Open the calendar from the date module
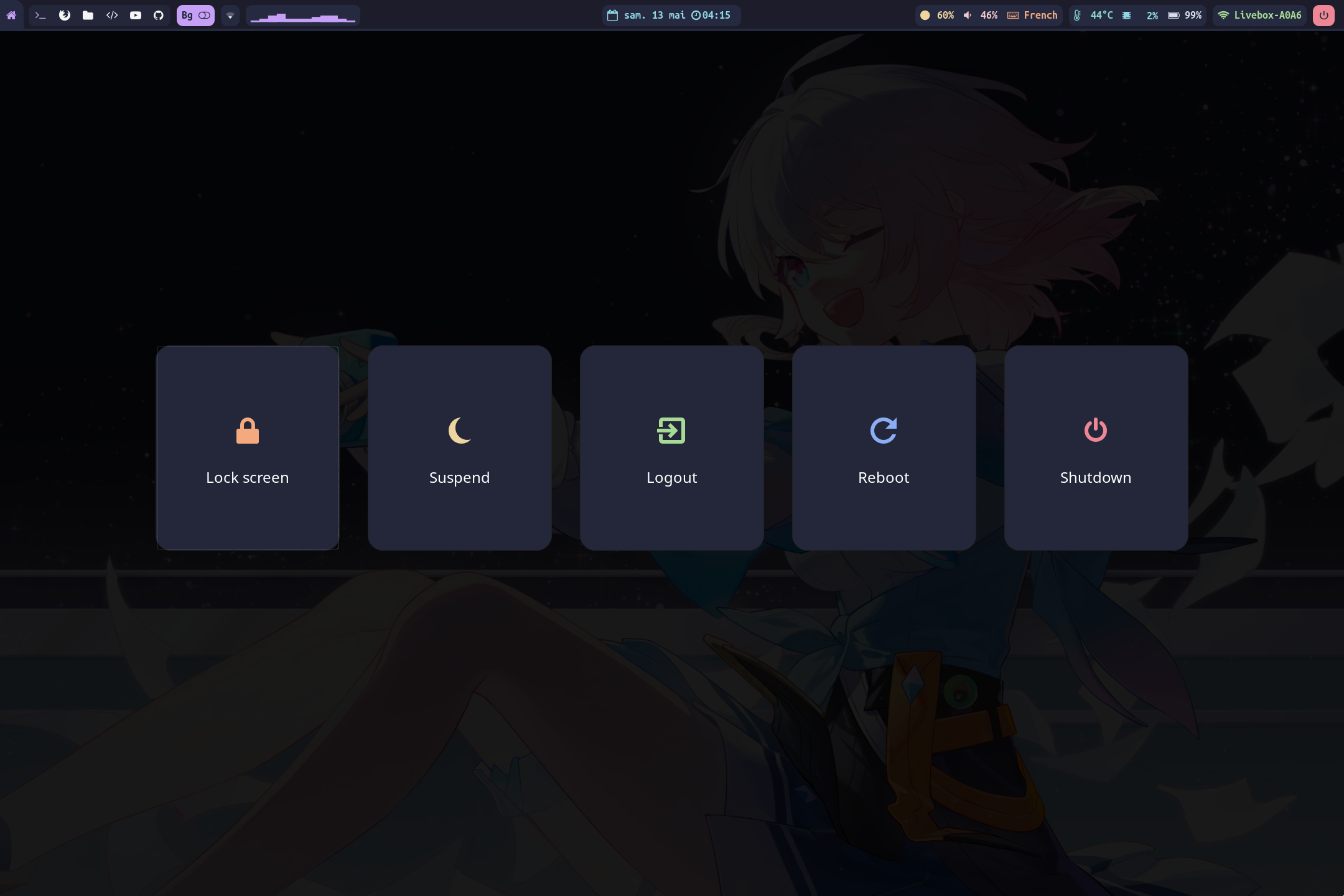This screenshot has height=896, width=1344. [612, 15]
